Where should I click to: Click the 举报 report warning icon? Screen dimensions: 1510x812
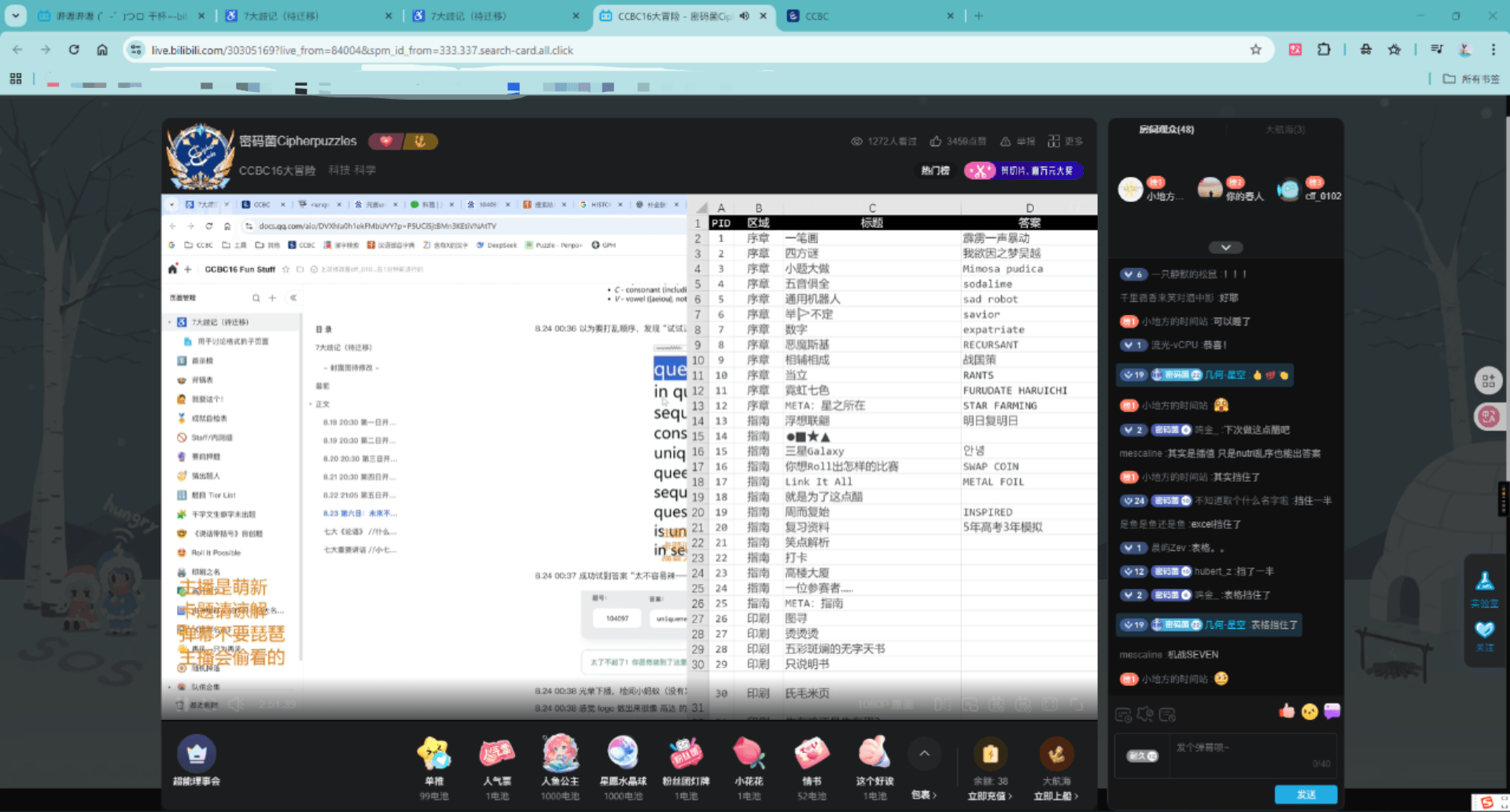[1005, 141]
